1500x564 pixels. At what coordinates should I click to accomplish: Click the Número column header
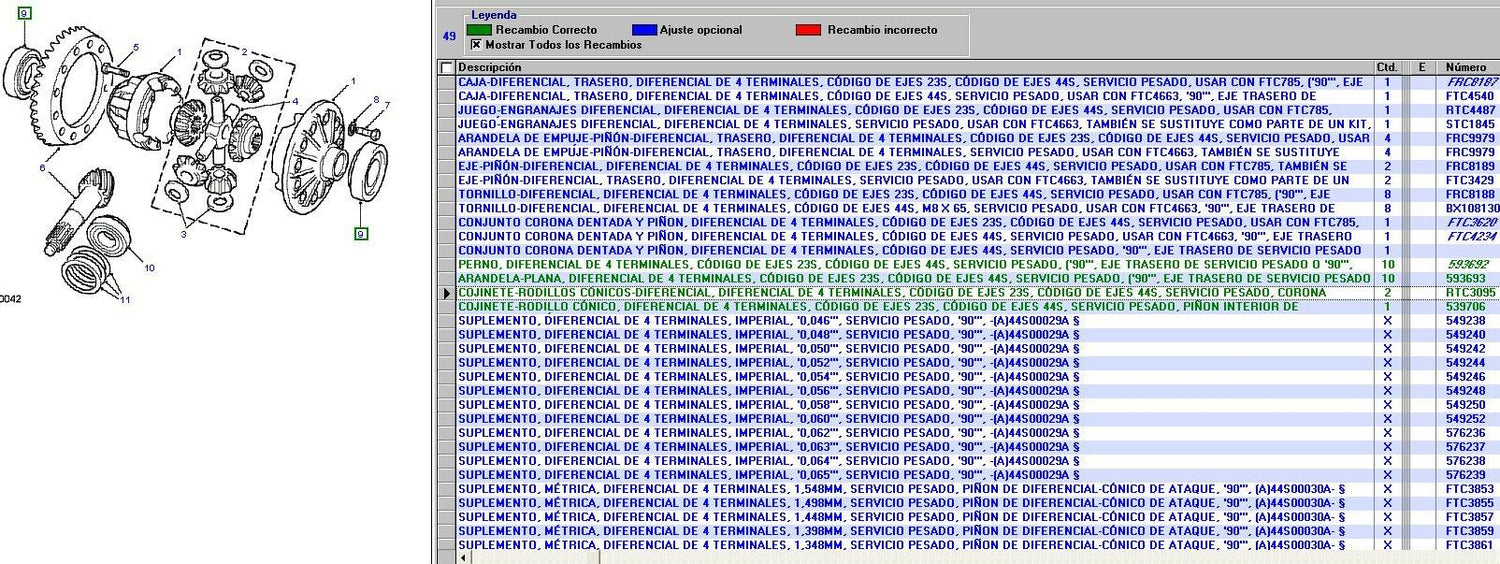tap(1465, 67)
